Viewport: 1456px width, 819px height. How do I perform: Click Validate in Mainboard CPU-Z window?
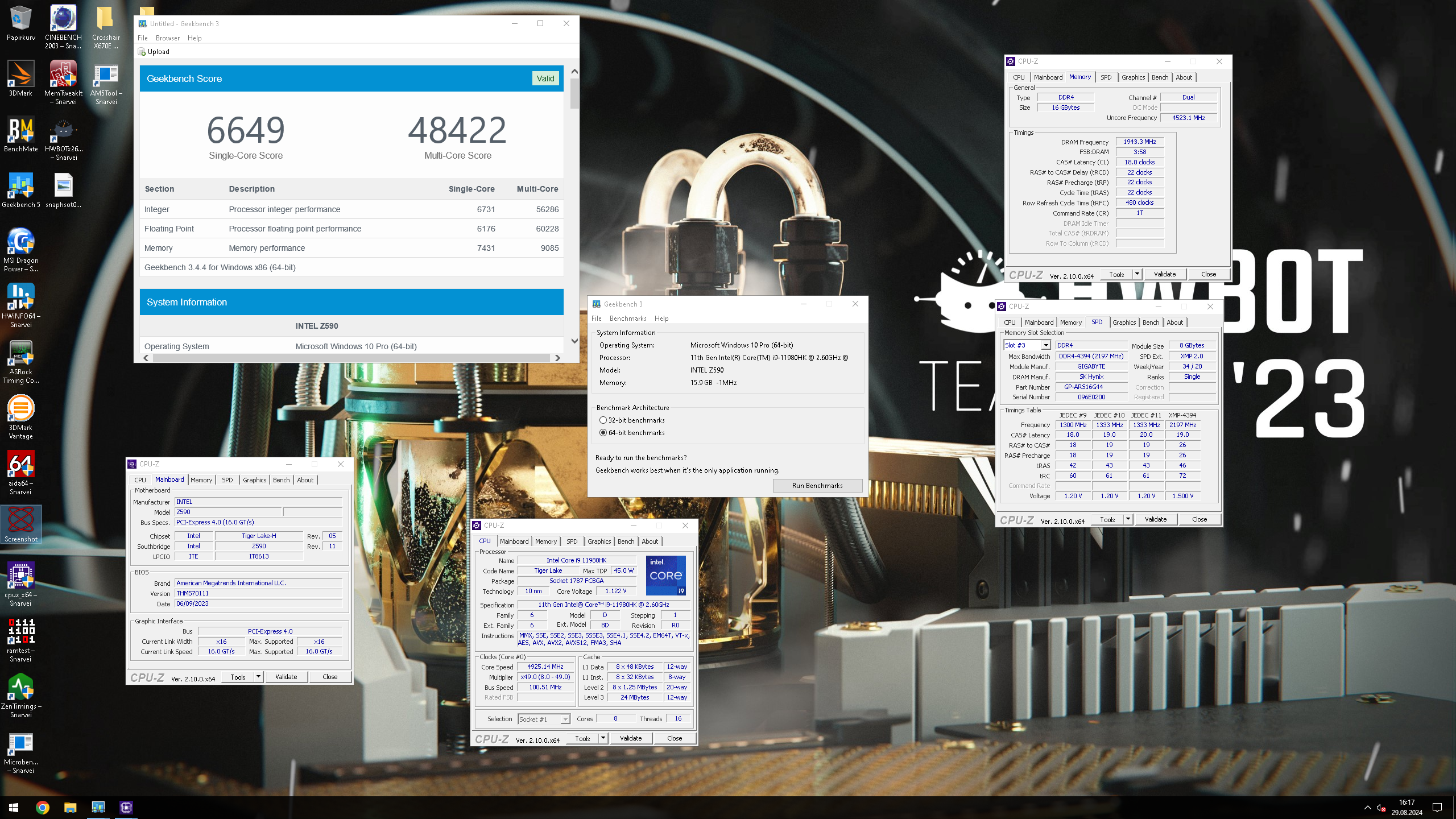click(286, 677)
